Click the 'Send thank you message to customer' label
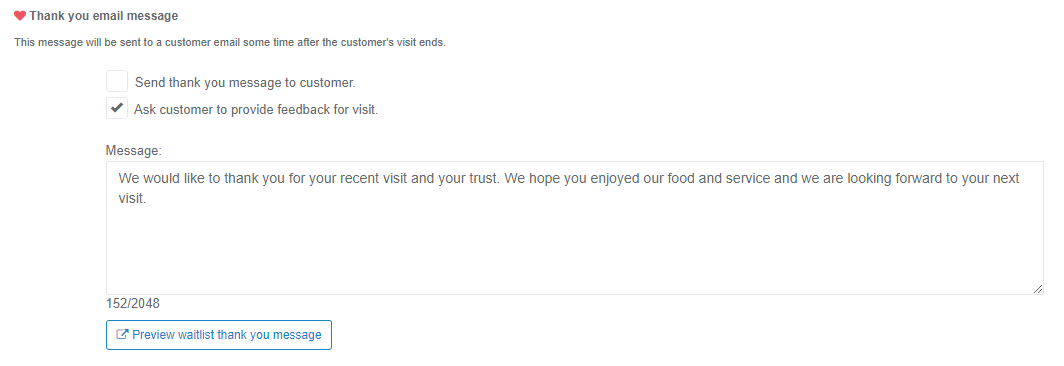The height and width of the screenshot is (366, 1064). [x=245, y=83]
